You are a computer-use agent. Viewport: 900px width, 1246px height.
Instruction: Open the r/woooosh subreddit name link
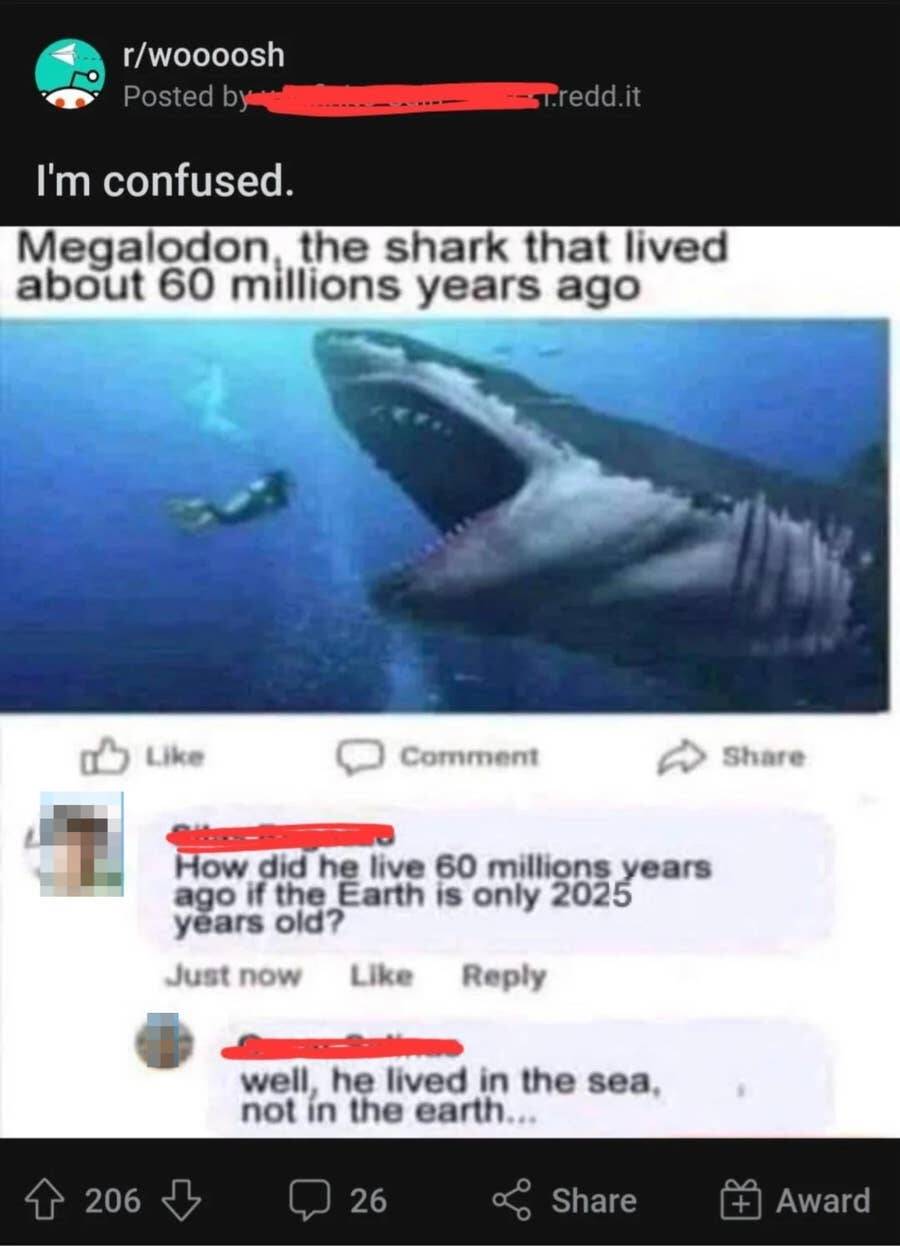click(203, 55)
